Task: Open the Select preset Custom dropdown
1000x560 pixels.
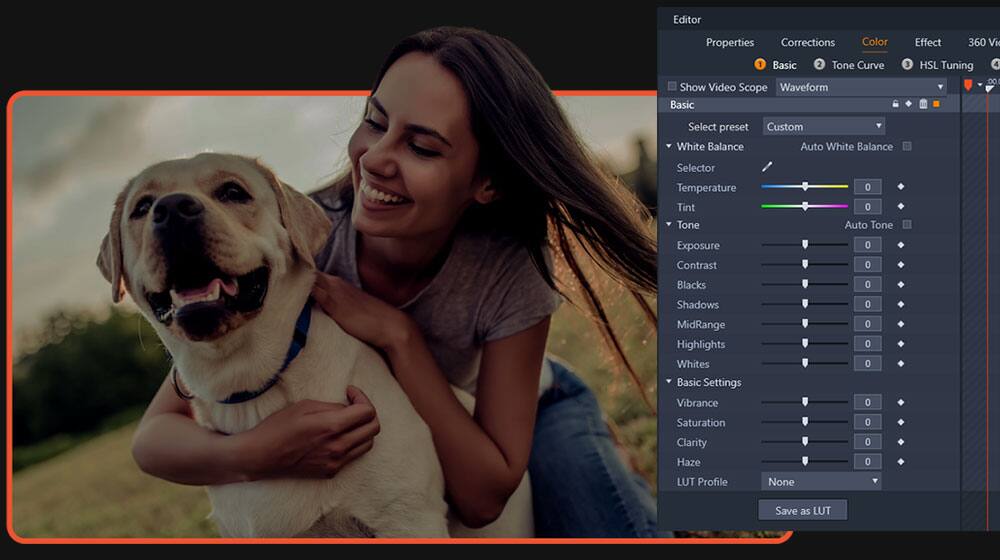Action: [824, 126]
